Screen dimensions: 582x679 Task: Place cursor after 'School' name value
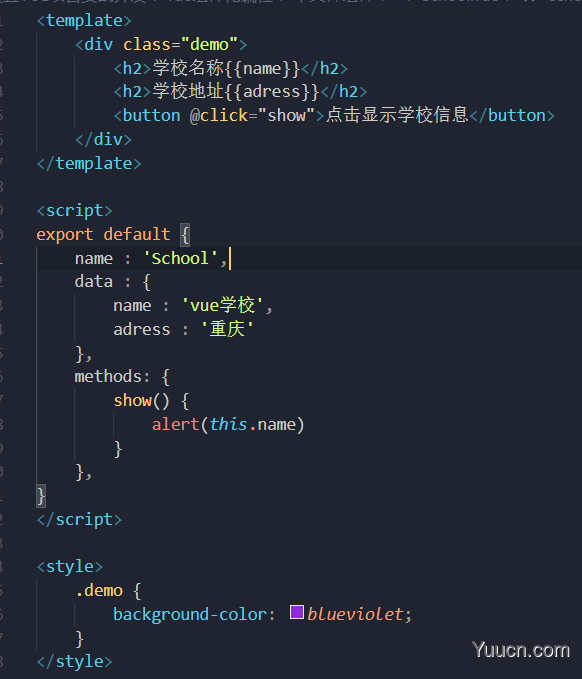(x=230, y=259)
